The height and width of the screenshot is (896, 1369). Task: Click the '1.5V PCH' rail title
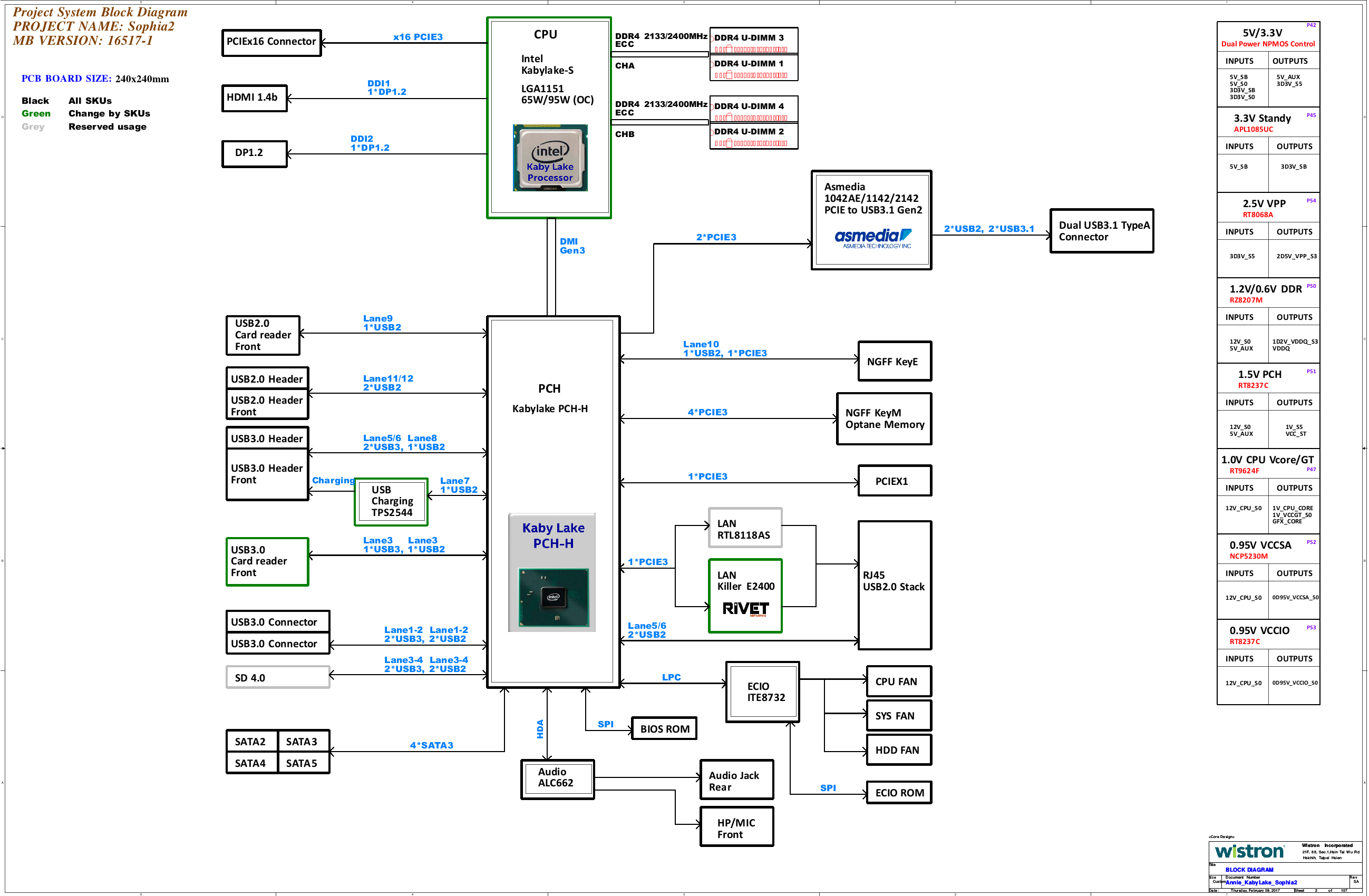pos(1260,374)
